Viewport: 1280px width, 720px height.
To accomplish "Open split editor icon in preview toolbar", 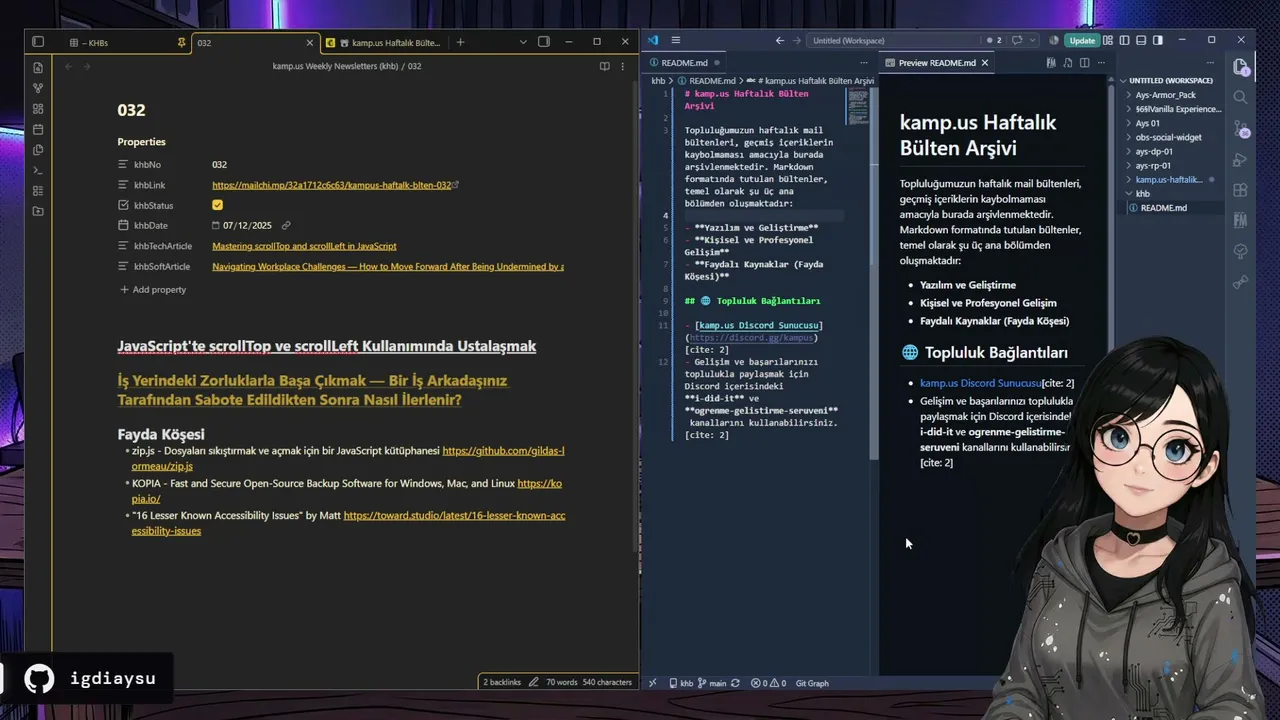I will (1084, 63).
